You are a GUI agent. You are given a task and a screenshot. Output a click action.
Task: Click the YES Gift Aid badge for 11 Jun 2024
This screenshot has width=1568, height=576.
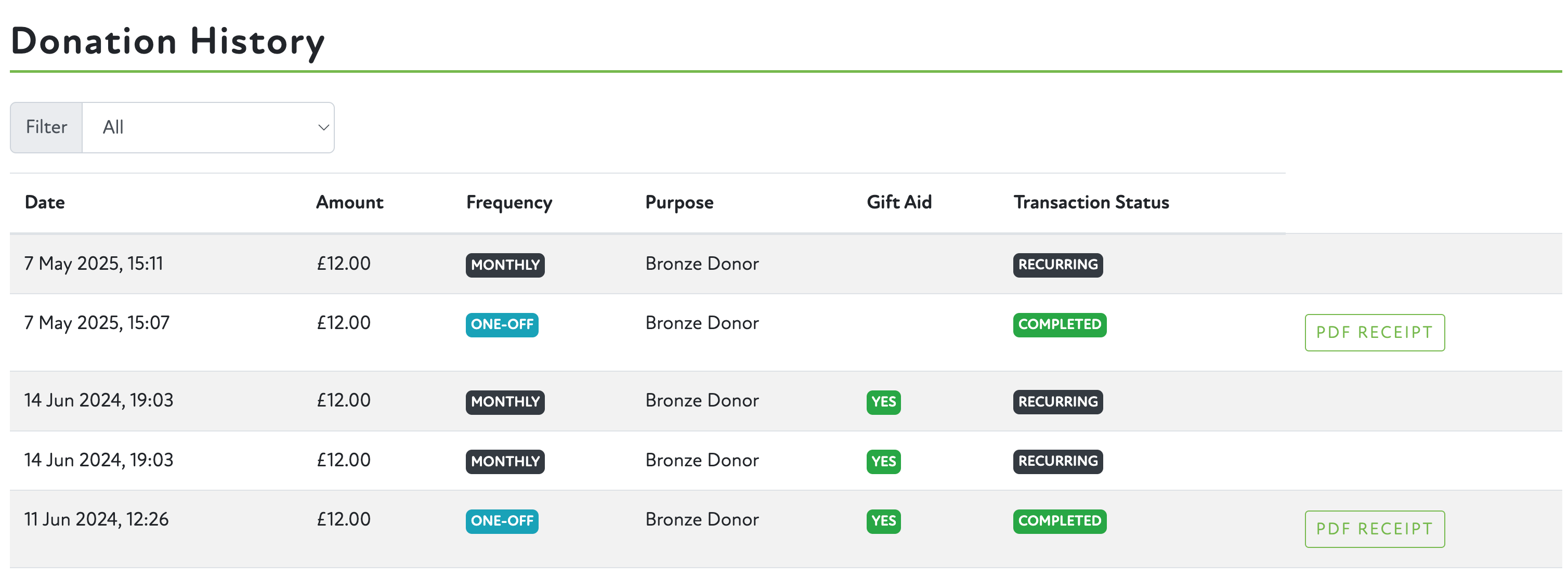pyautogui.click(x=883, y=521)
